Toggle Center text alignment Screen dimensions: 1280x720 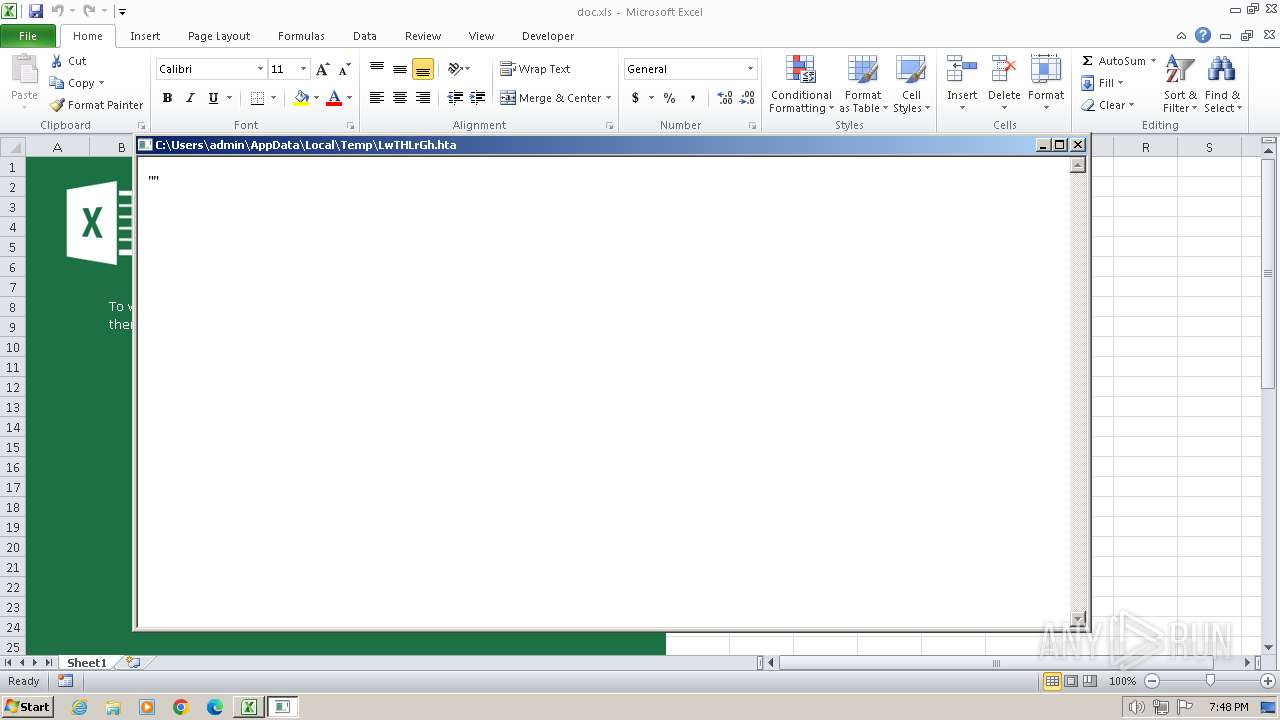400,98
